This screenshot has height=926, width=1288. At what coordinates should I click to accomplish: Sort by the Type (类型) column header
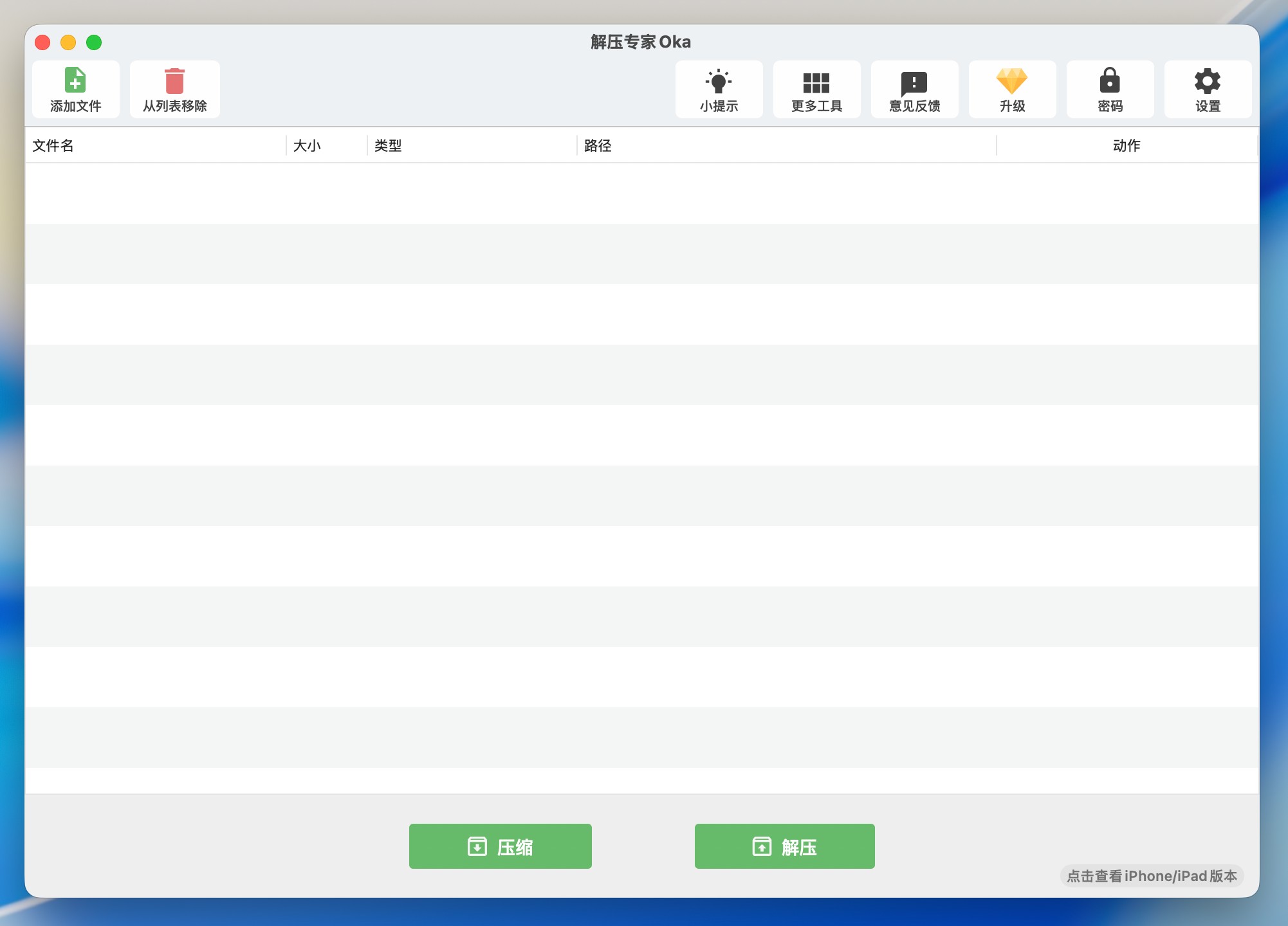(x=388, y=146)
